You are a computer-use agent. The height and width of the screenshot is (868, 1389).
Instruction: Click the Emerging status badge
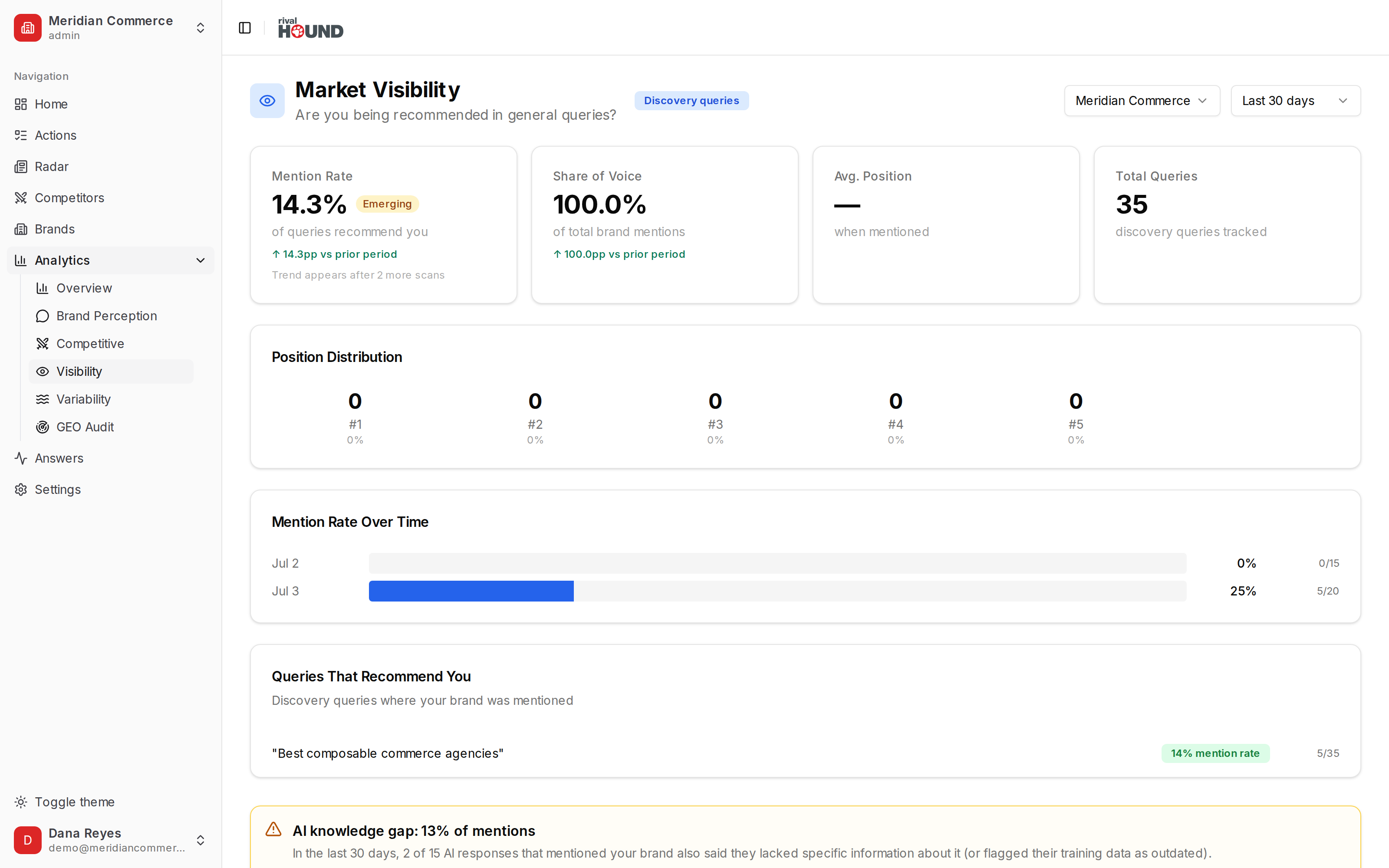click(x=387, y=204)
